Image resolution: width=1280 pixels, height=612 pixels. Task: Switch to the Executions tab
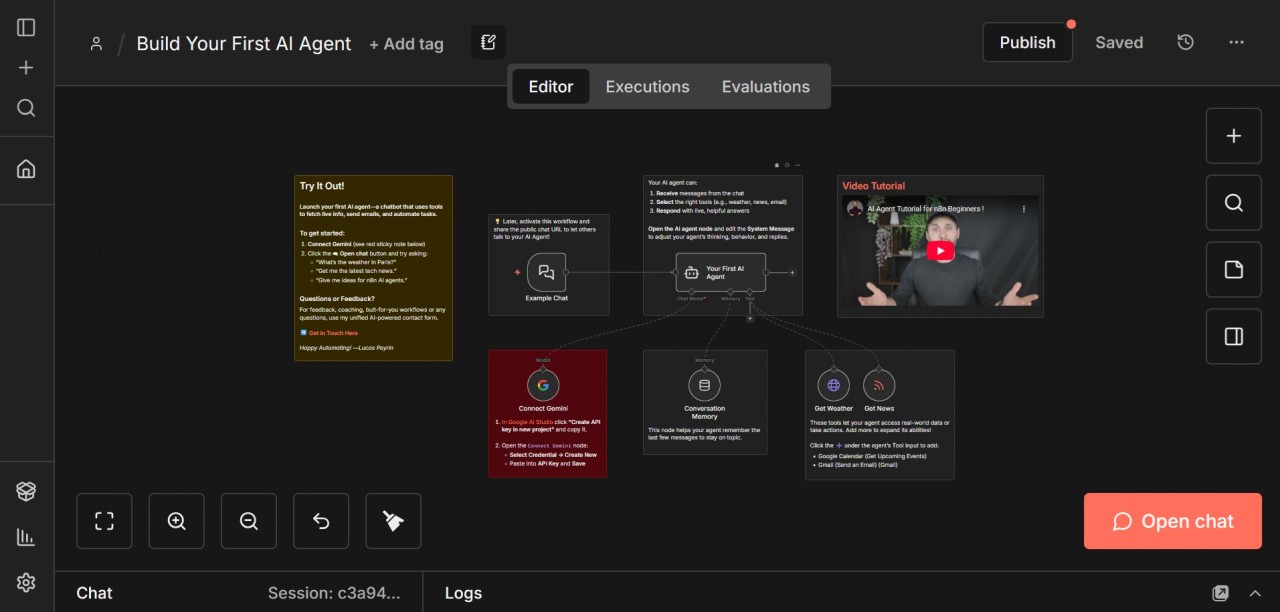click(647, 87)
